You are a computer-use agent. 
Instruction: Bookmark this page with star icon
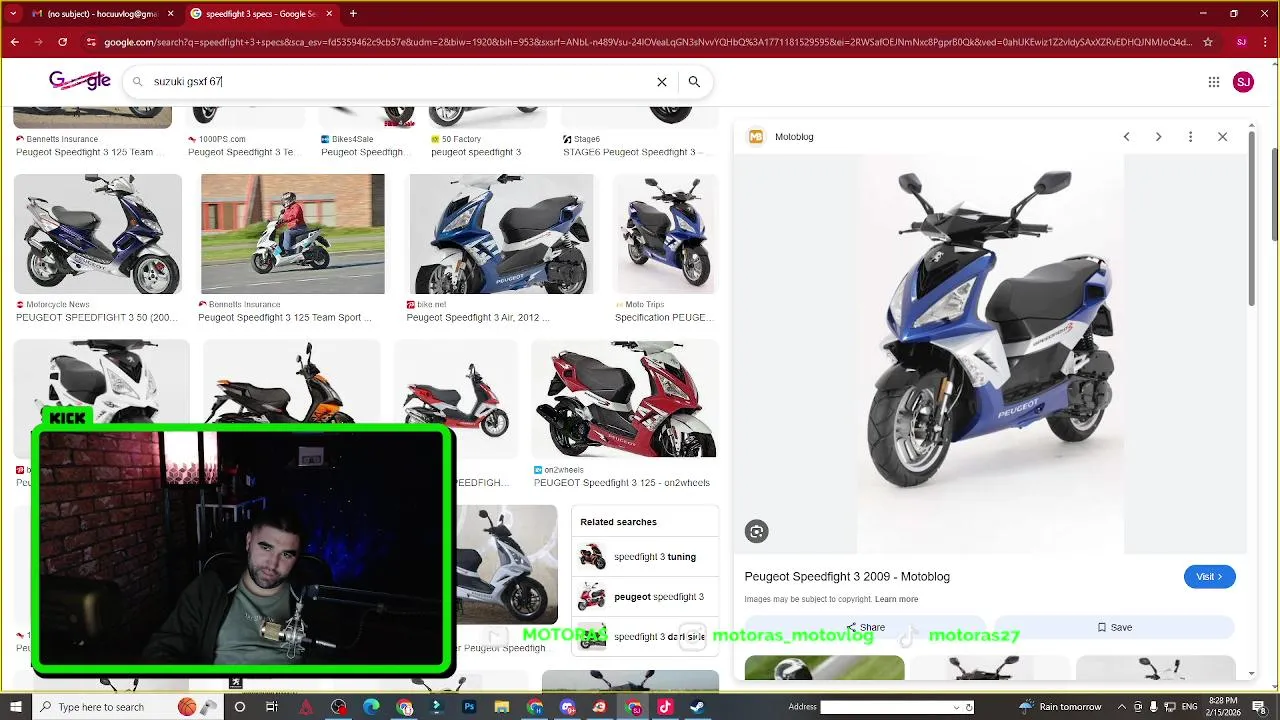tap(1208, 42)
